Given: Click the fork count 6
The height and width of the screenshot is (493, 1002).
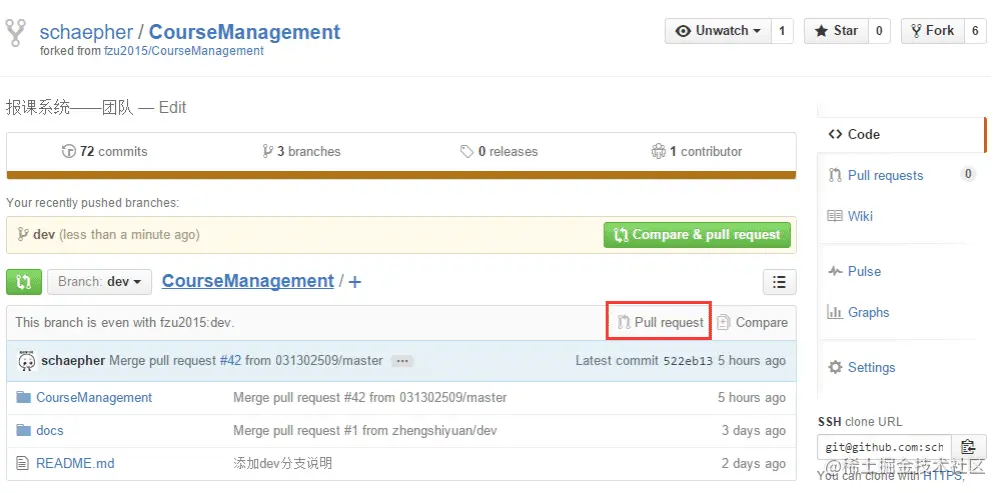Looking at the screenshot, I should pyautogui.click(x=975, y=31).
